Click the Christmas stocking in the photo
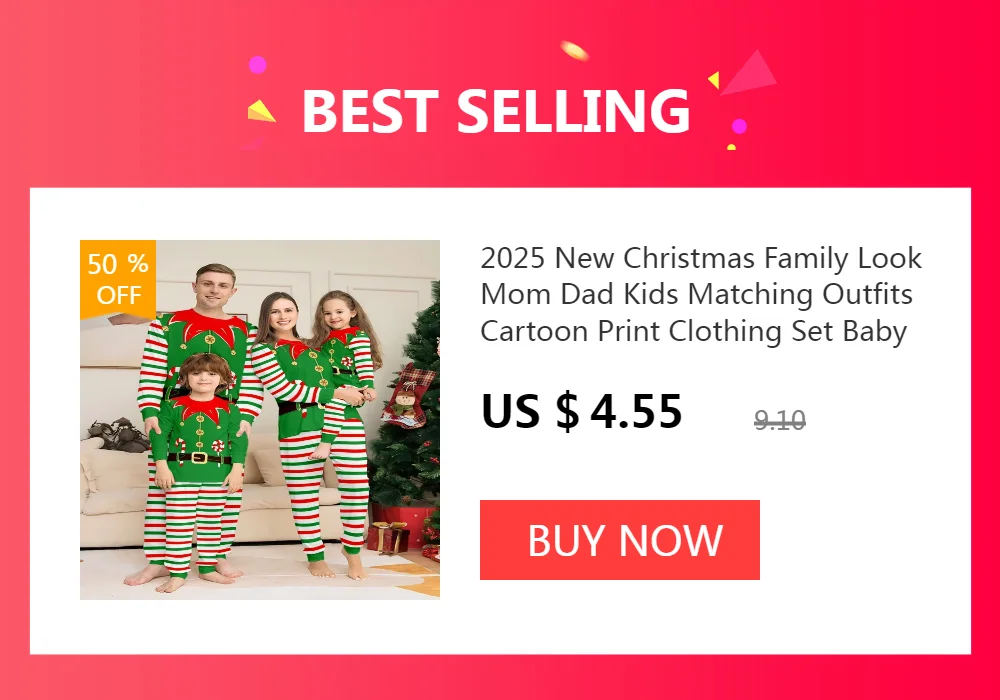The height and width of the screenshot is (700, 1000). [405, 395]
